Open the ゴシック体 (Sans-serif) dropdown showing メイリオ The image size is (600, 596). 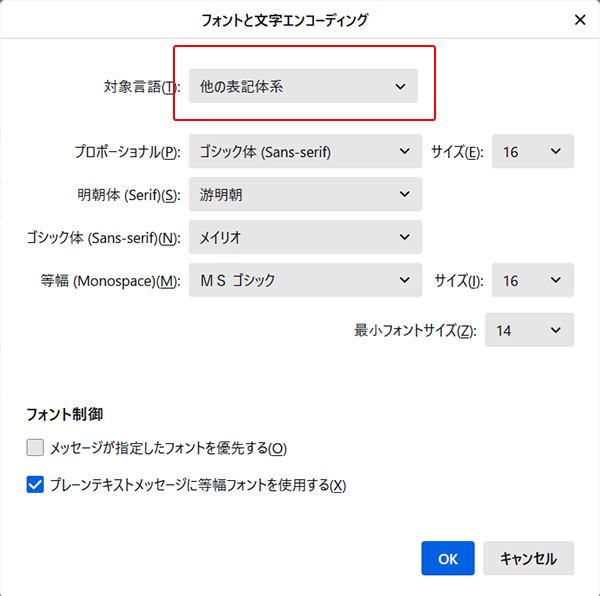point(305,237)
